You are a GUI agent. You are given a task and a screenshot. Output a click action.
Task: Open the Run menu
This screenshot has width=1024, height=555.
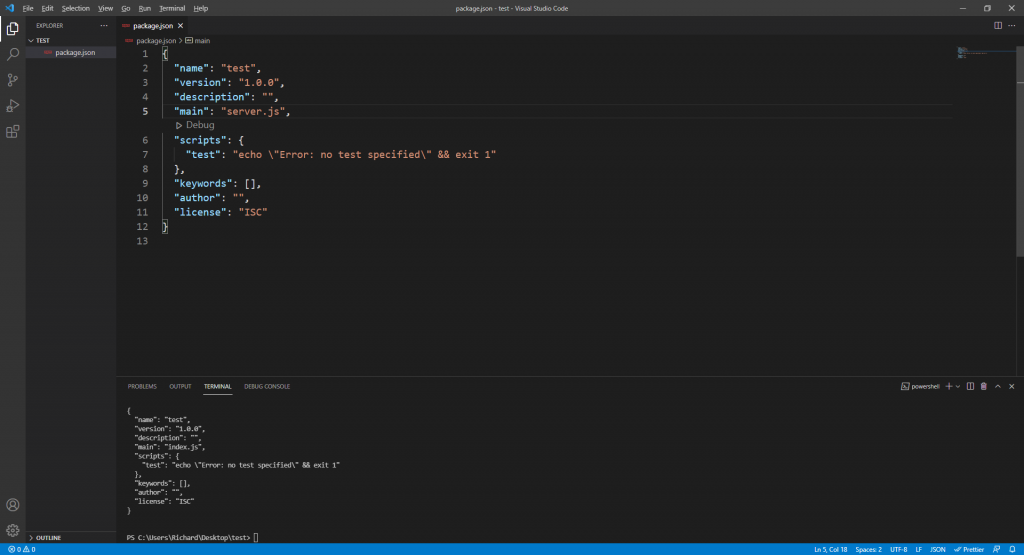click(145, 8)
